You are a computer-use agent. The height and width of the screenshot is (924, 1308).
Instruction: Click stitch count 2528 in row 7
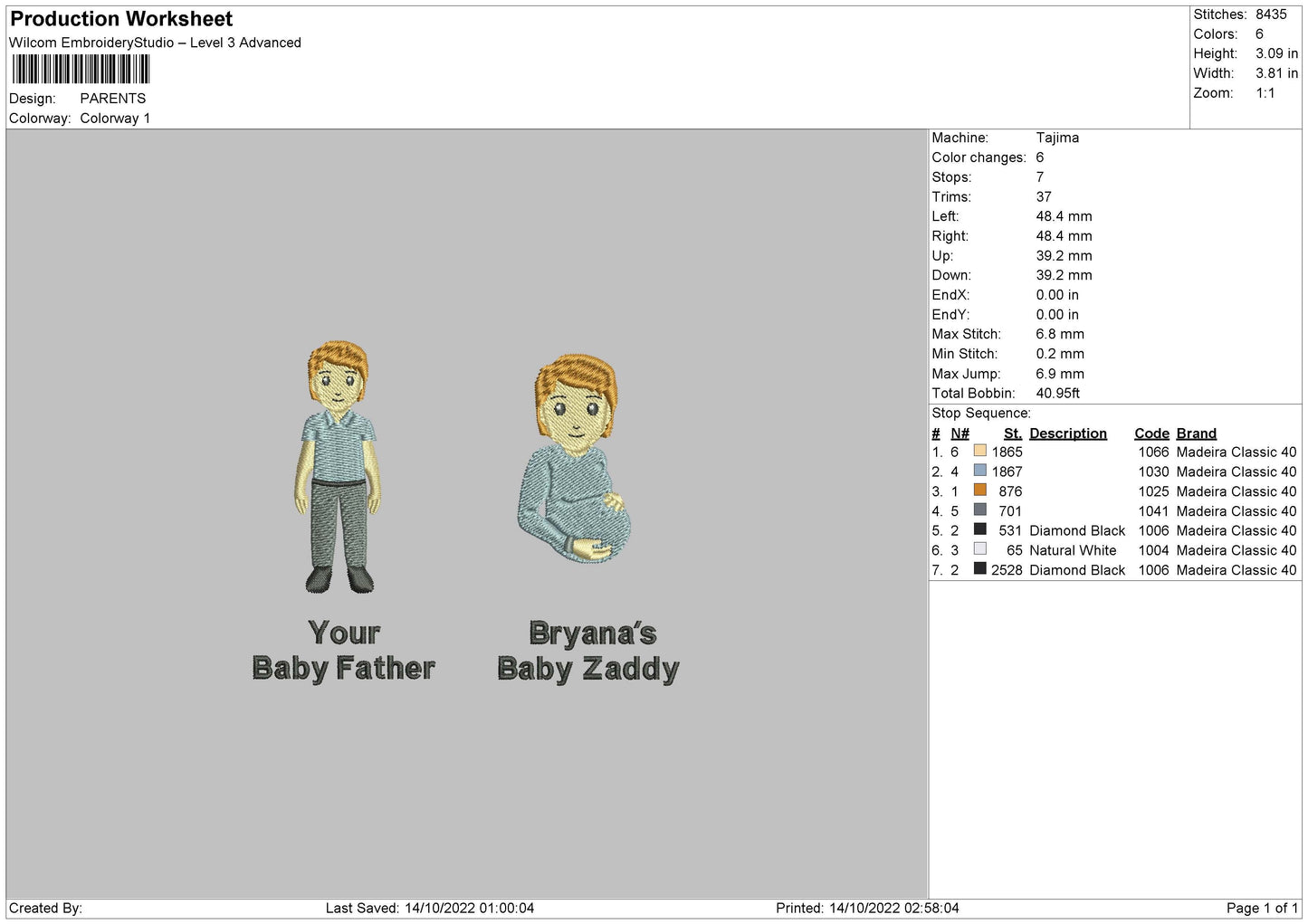1007,570
